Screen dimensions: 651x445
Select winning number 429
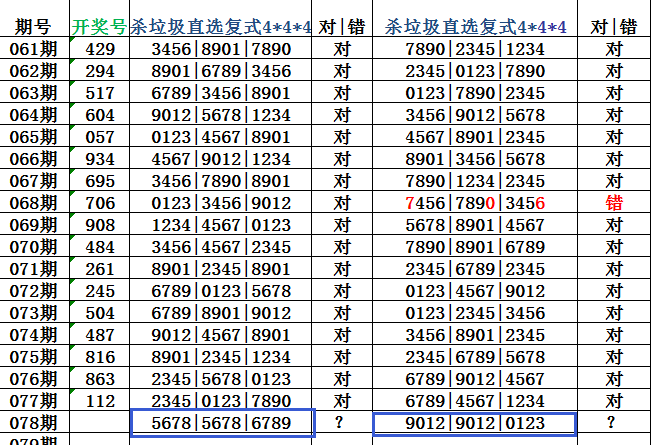[x=100, y=48]
